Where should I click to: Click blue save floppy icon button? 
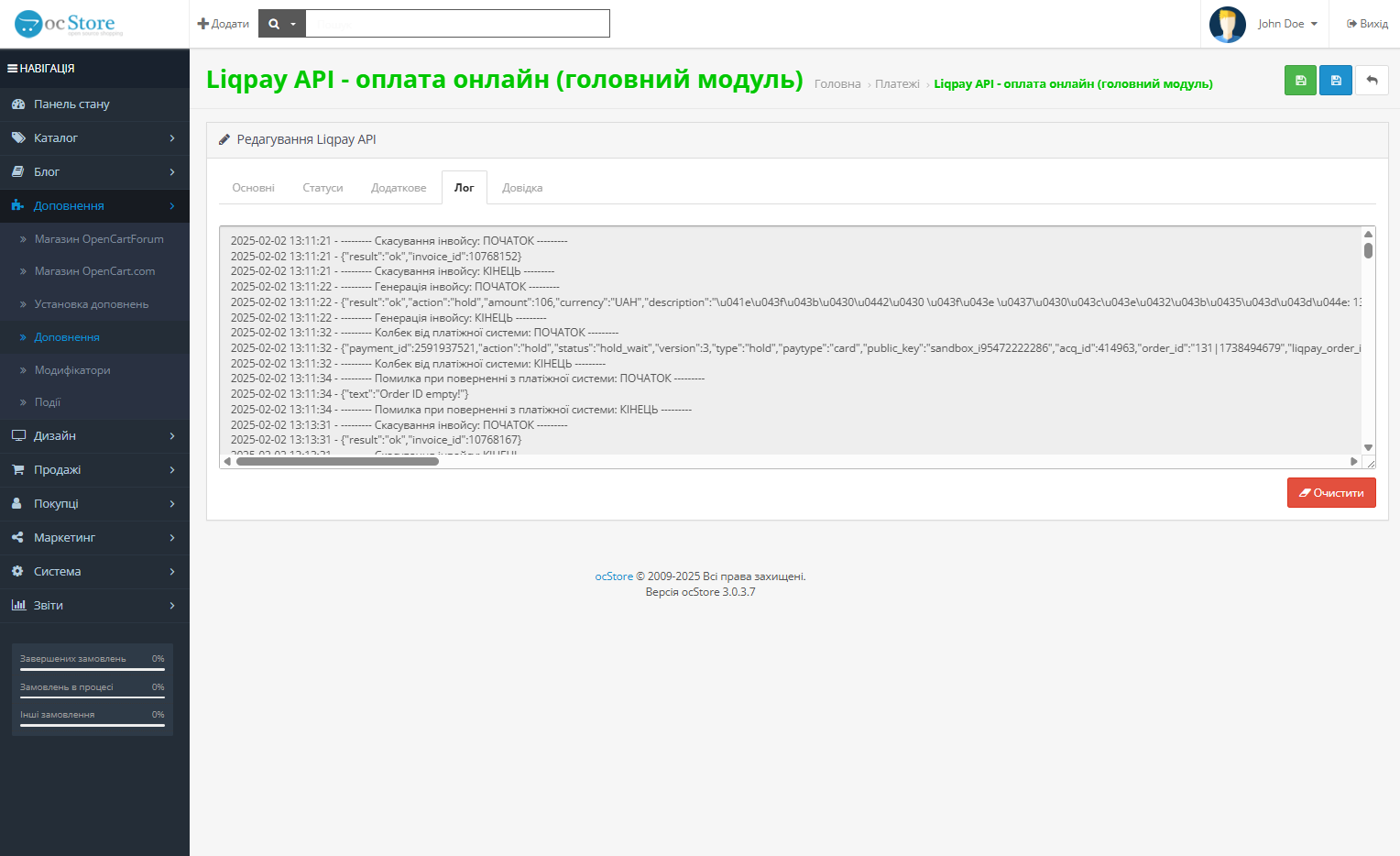(1336, 81)
